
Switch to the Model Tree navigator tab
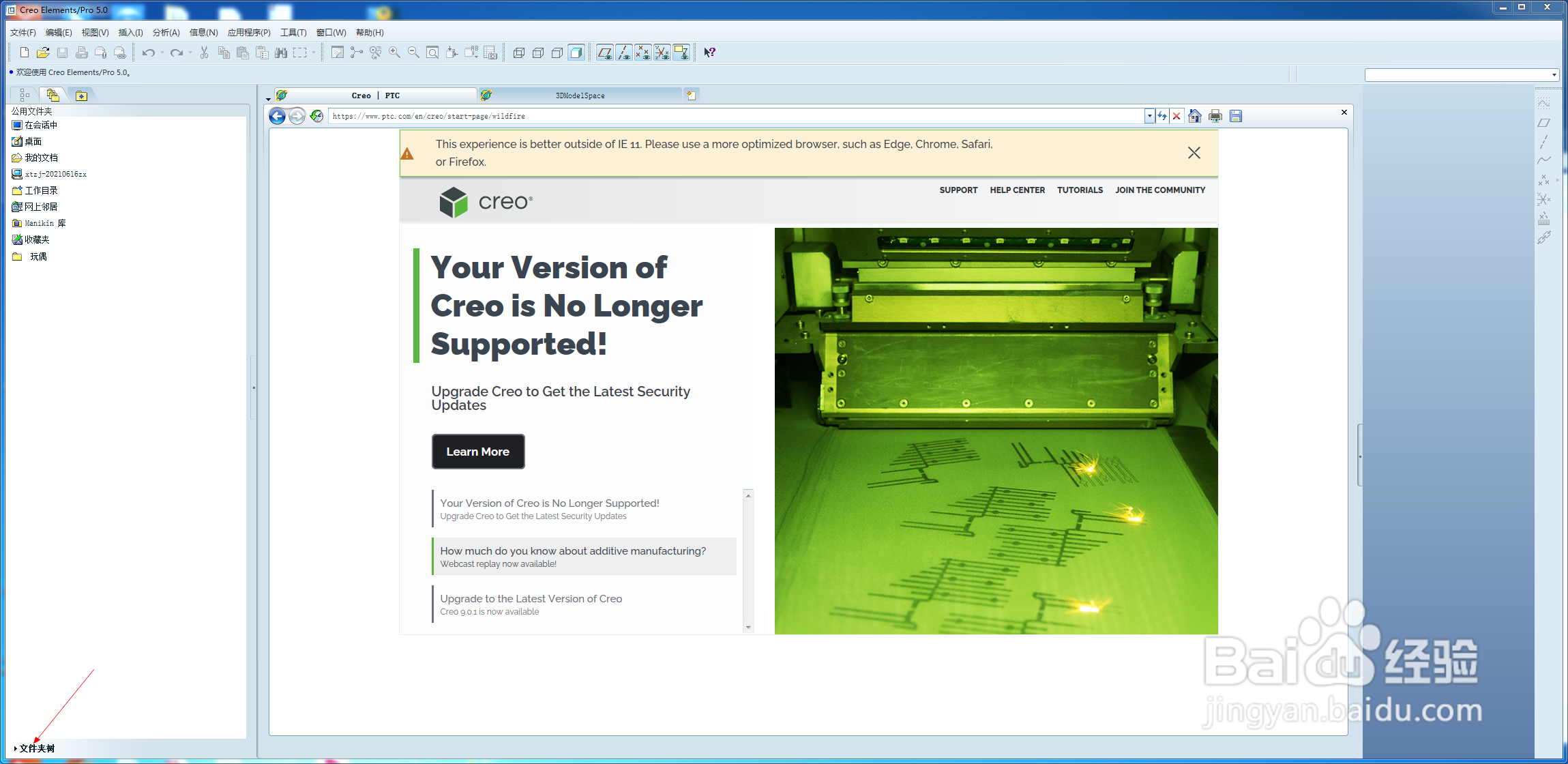tap(25, 95)
